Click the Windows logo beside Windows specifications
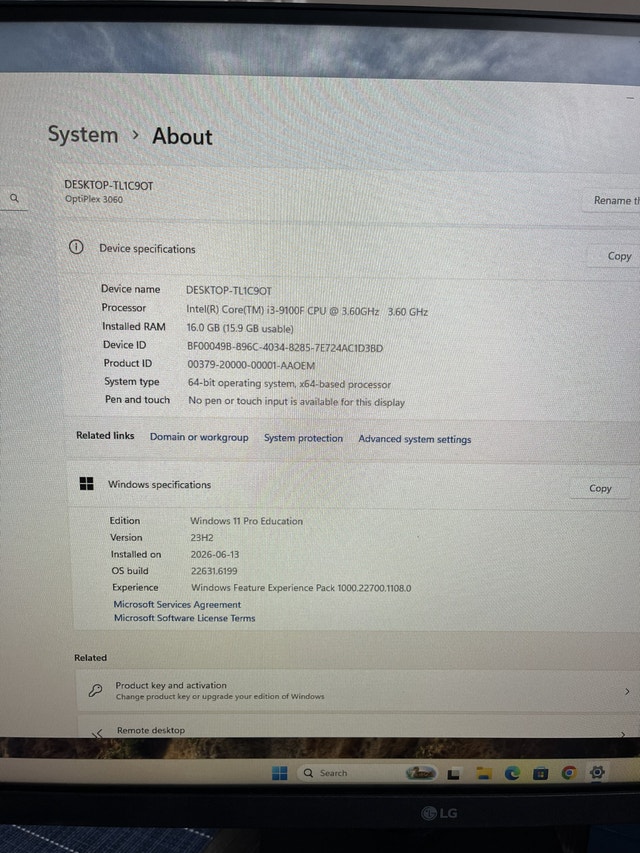 click(87, 483)
